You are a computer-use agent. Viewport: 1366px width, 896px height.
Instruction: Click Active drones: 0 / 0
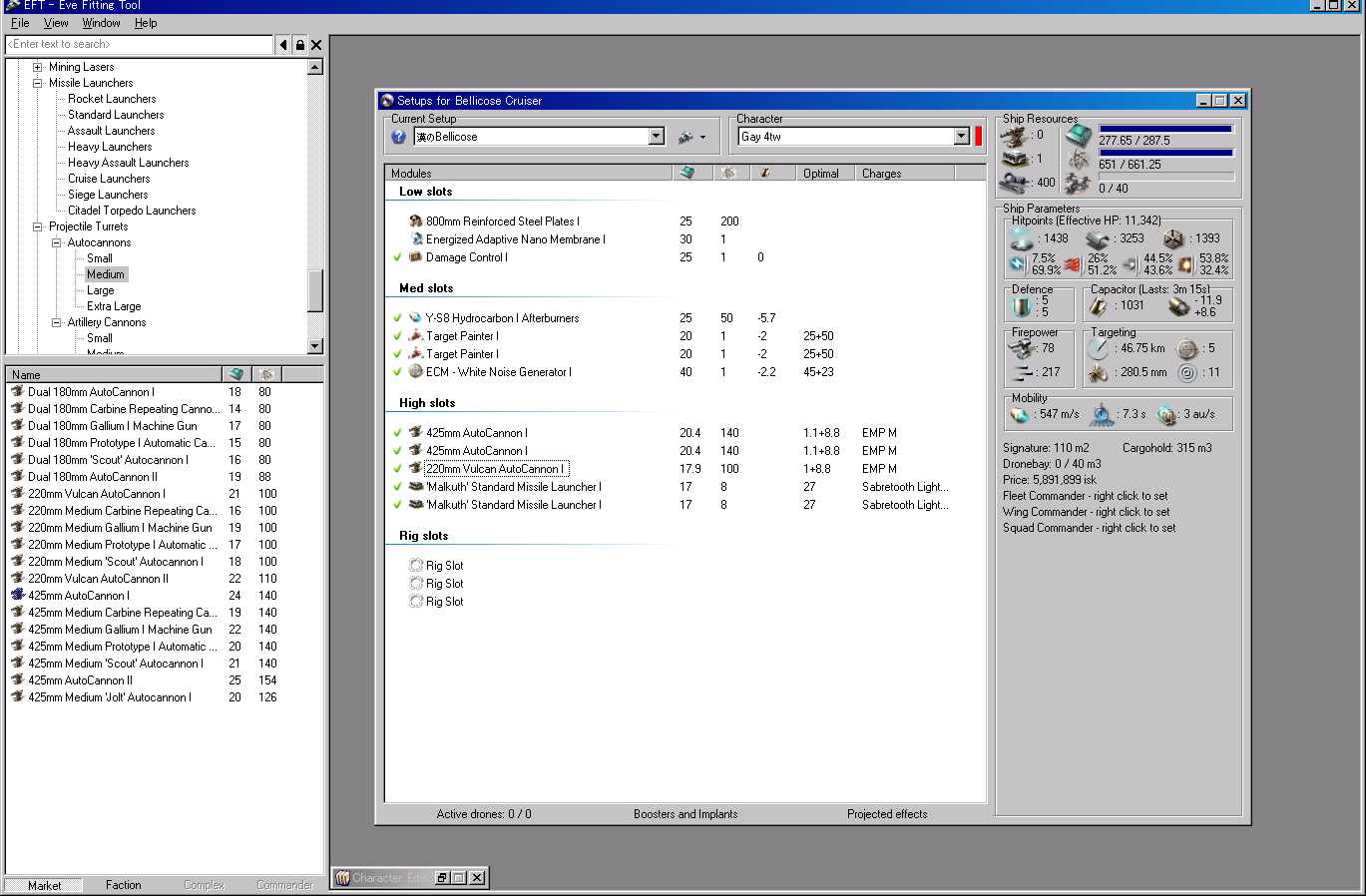[x=484, y=814]
